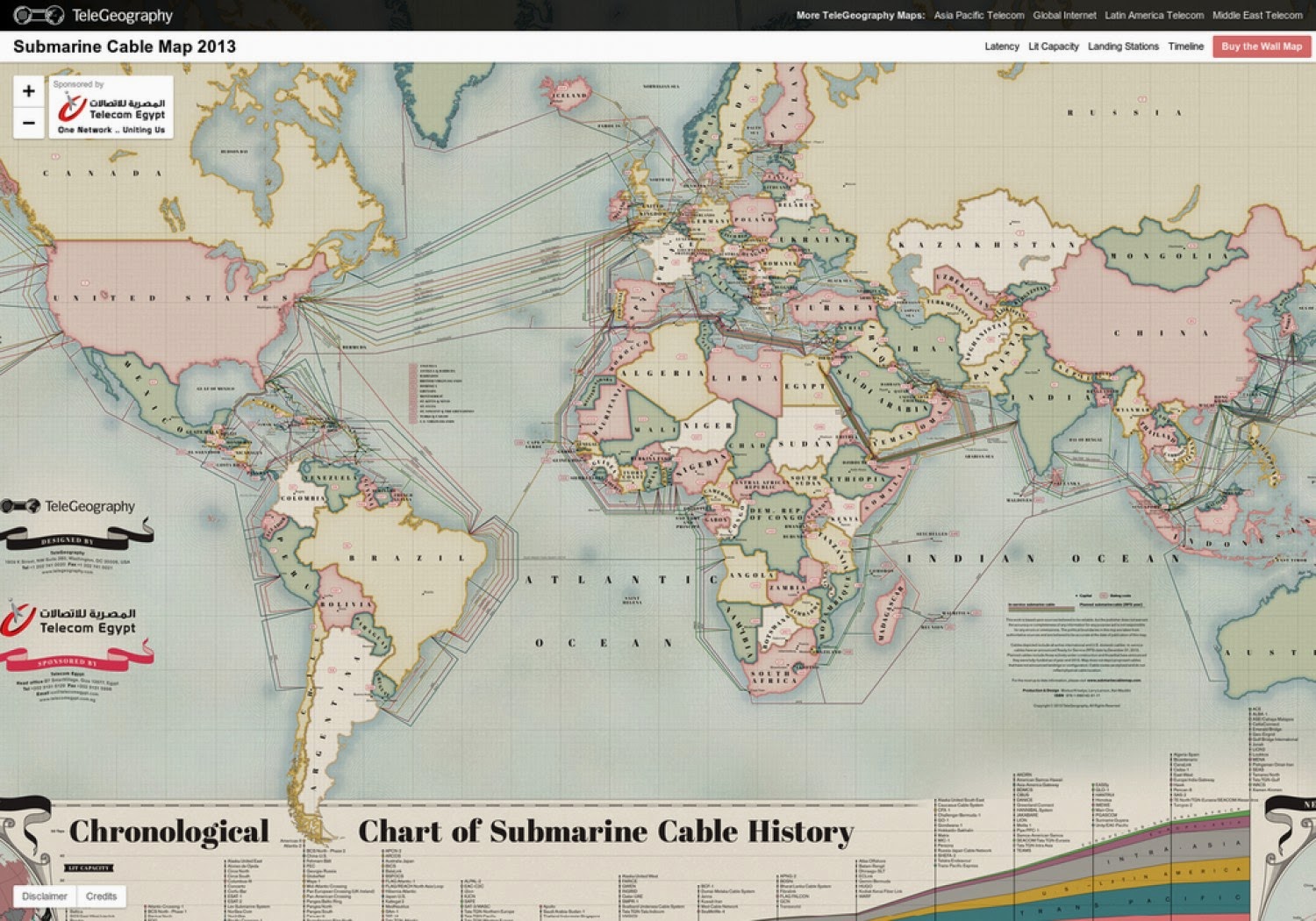The width and height of the screenshot is (1316, 921).
Task: View the Global Internet map
Action: (1067, 15)
